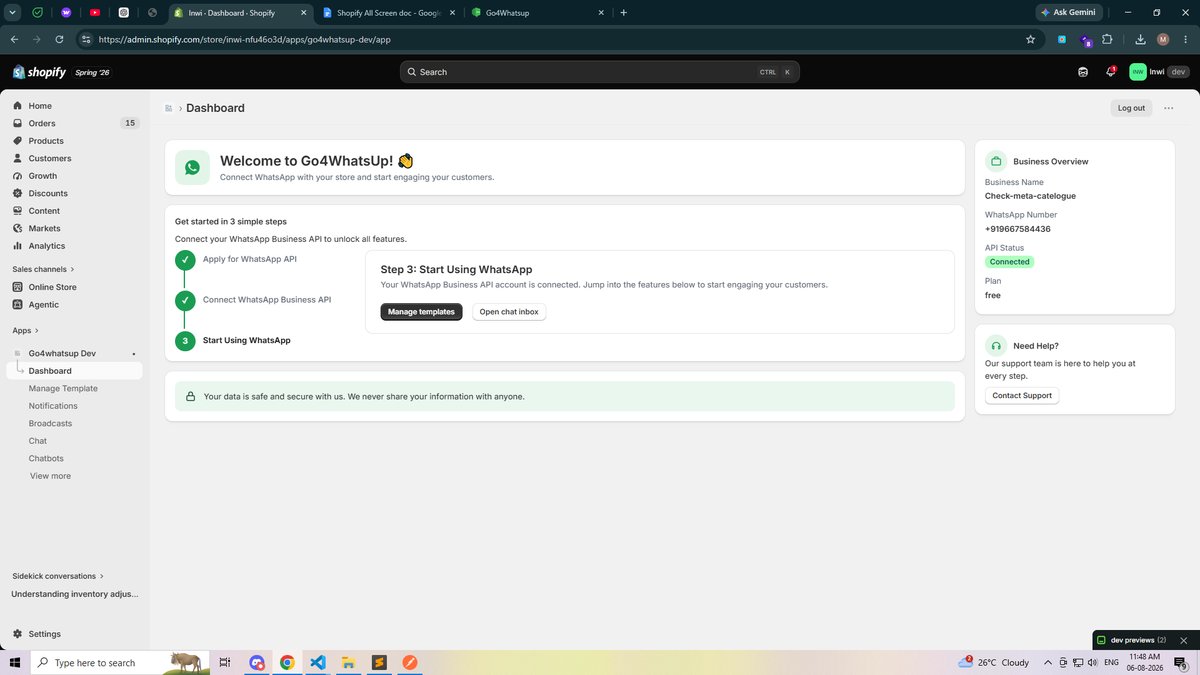Open the Markets icon entry in sidebar

(x=18, y=228)
